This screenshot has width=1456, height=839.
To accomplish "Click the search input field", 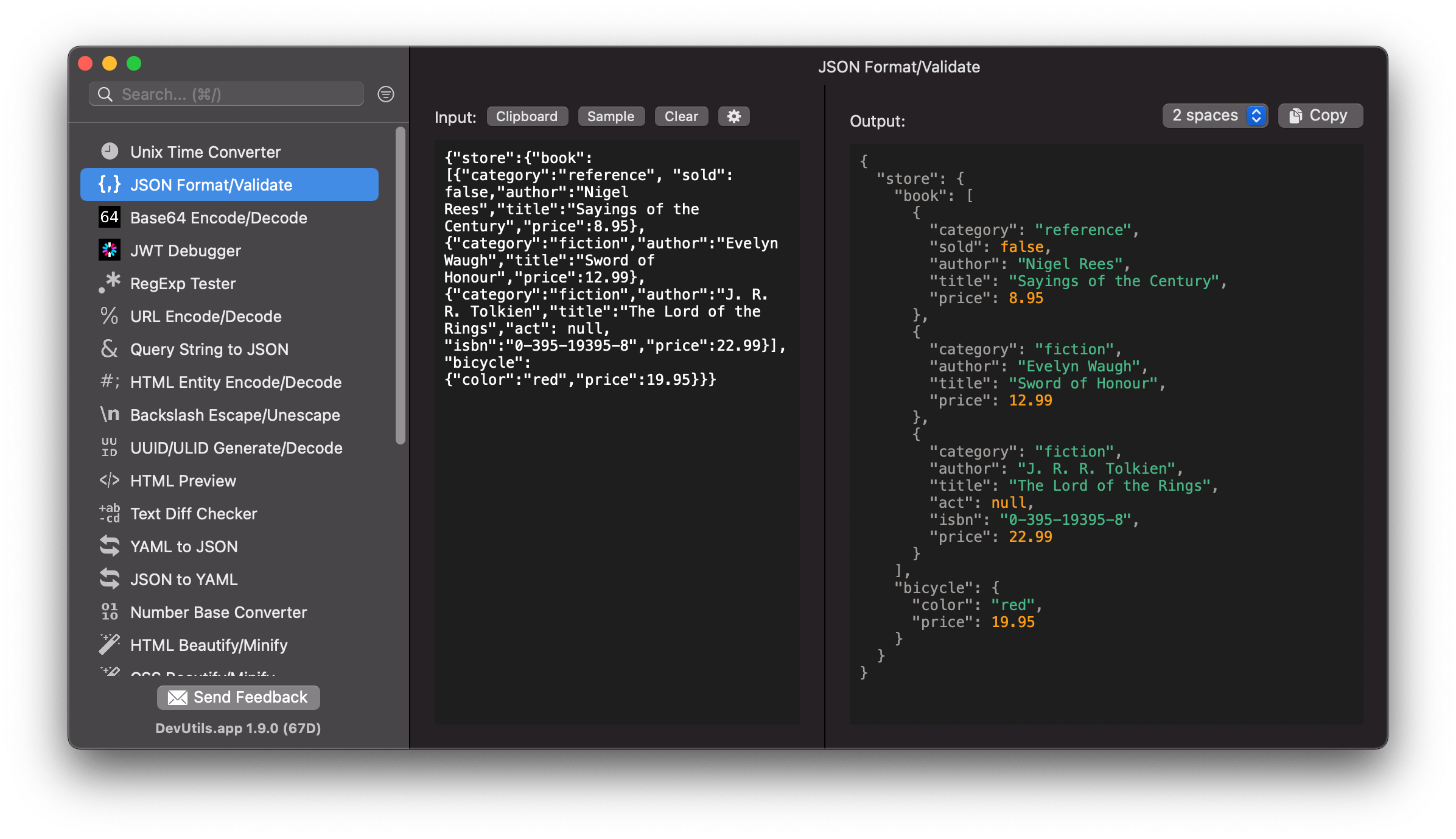I will (230, 94).
